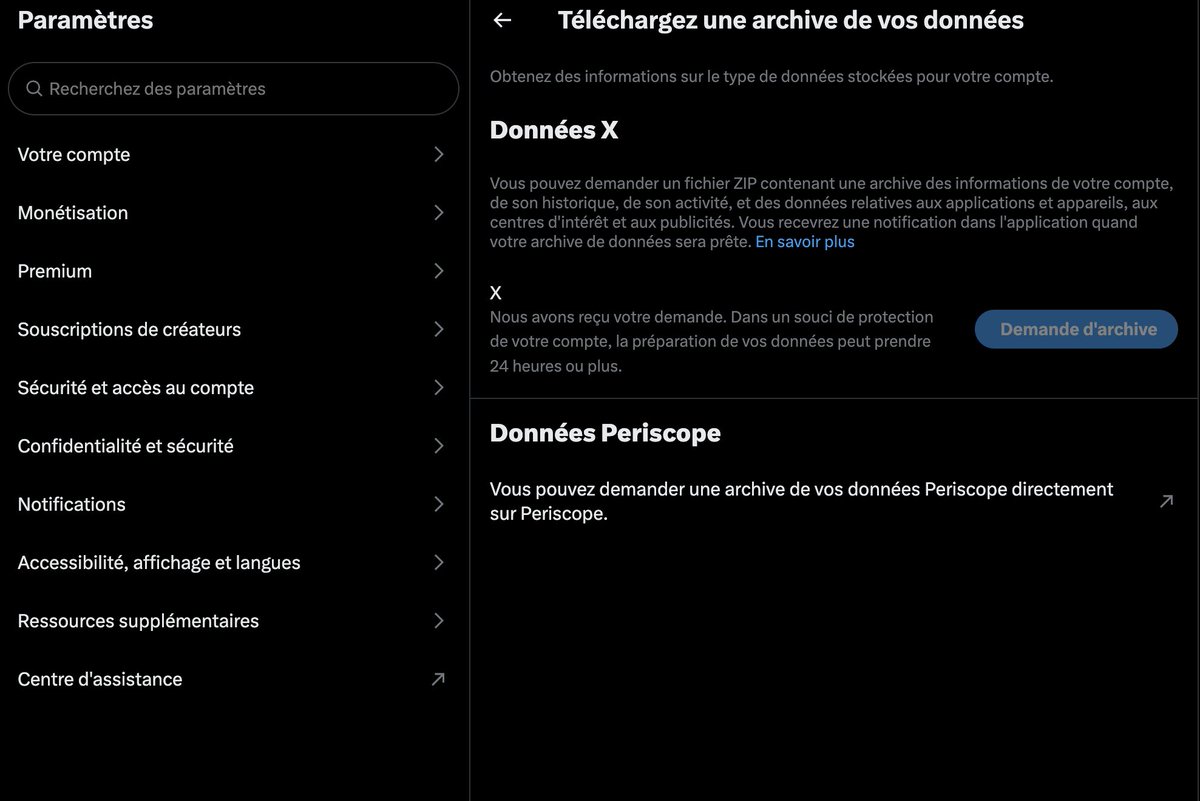Open the Premium settings section
This screenshot has height=801, width=1200.
pos(234,271)
